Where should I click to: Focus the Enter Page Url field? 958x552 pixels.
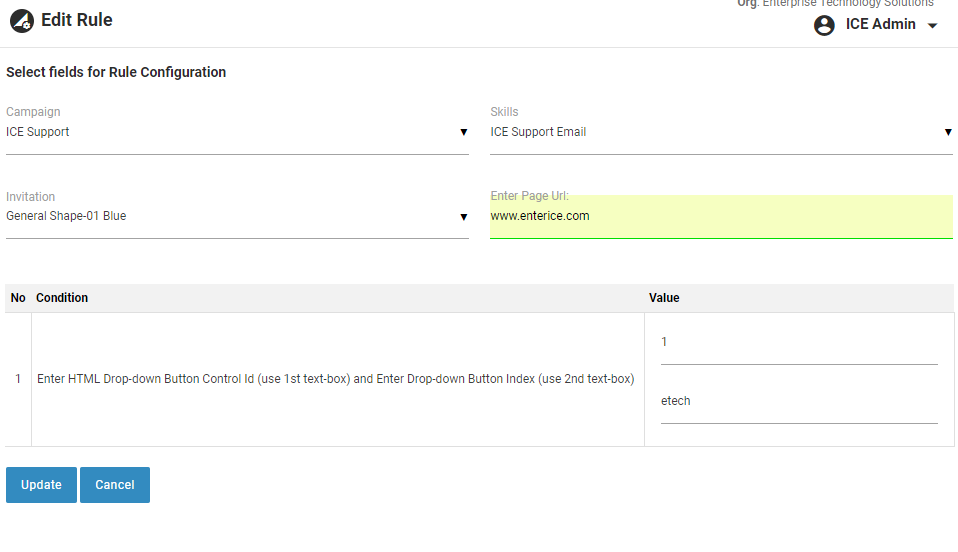720,216
